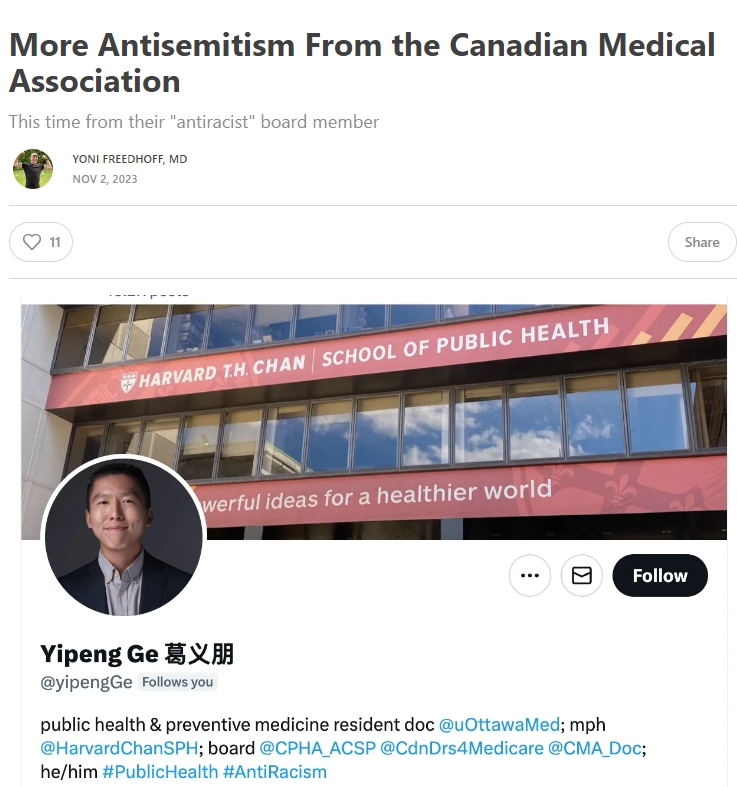This screenshot has height=787, width=737.
Task: Click the article headline about Canadian Medical Association
Action: 362,63
